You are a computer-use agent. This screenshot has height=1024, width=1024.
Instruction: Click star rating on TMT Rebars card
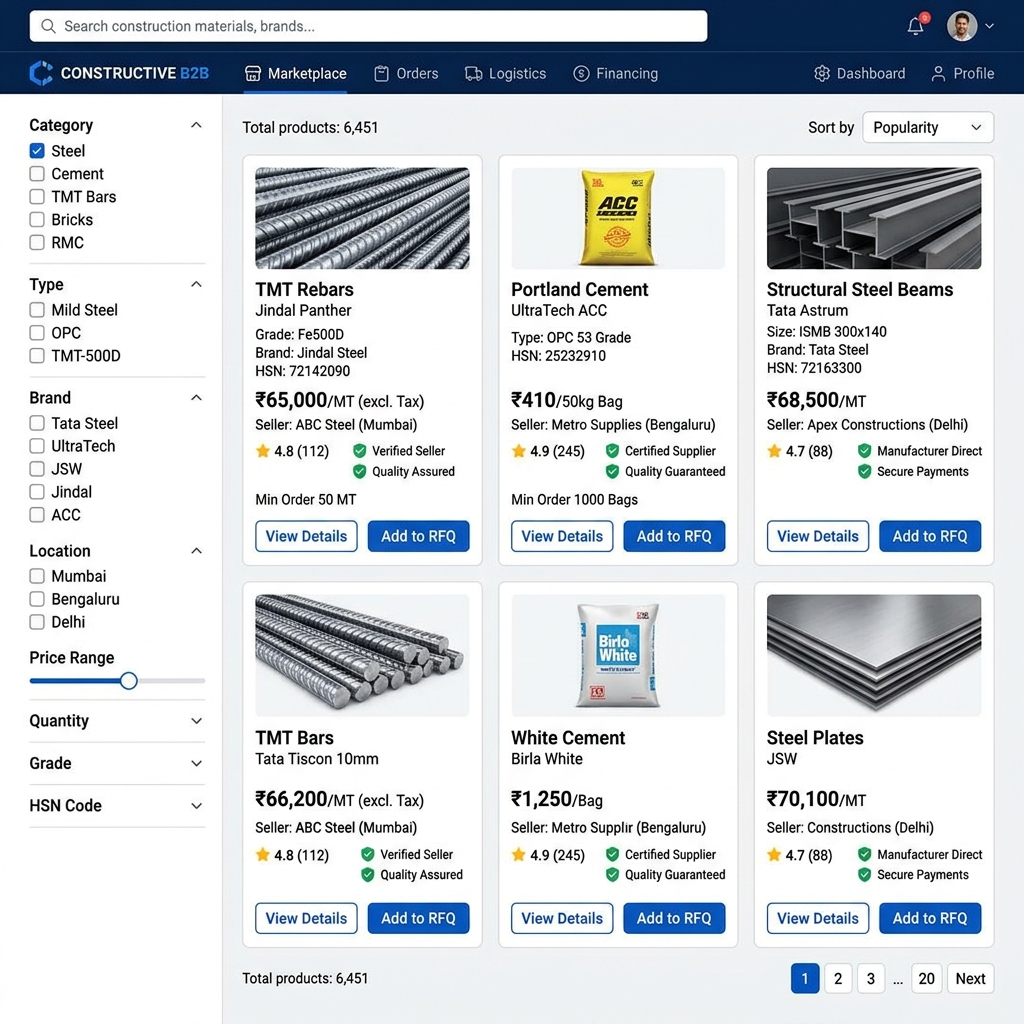[263, 451]
